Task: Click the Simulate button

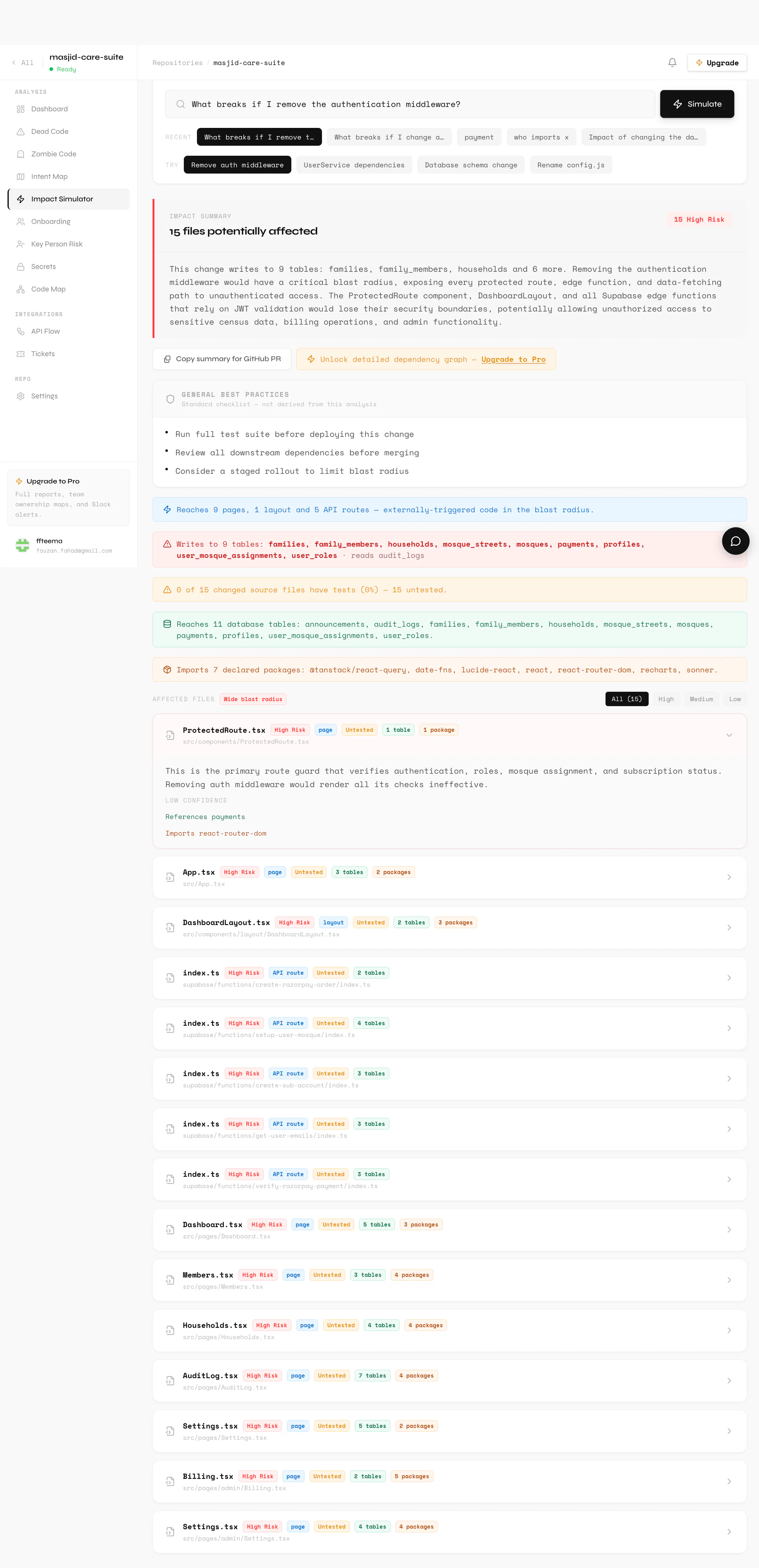Action: 697,104
